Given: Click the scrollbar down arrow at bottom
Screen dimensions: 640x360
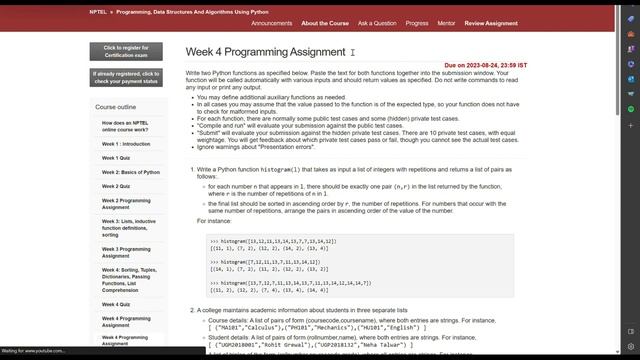Looking at the screenshot, I should point(618,351).
